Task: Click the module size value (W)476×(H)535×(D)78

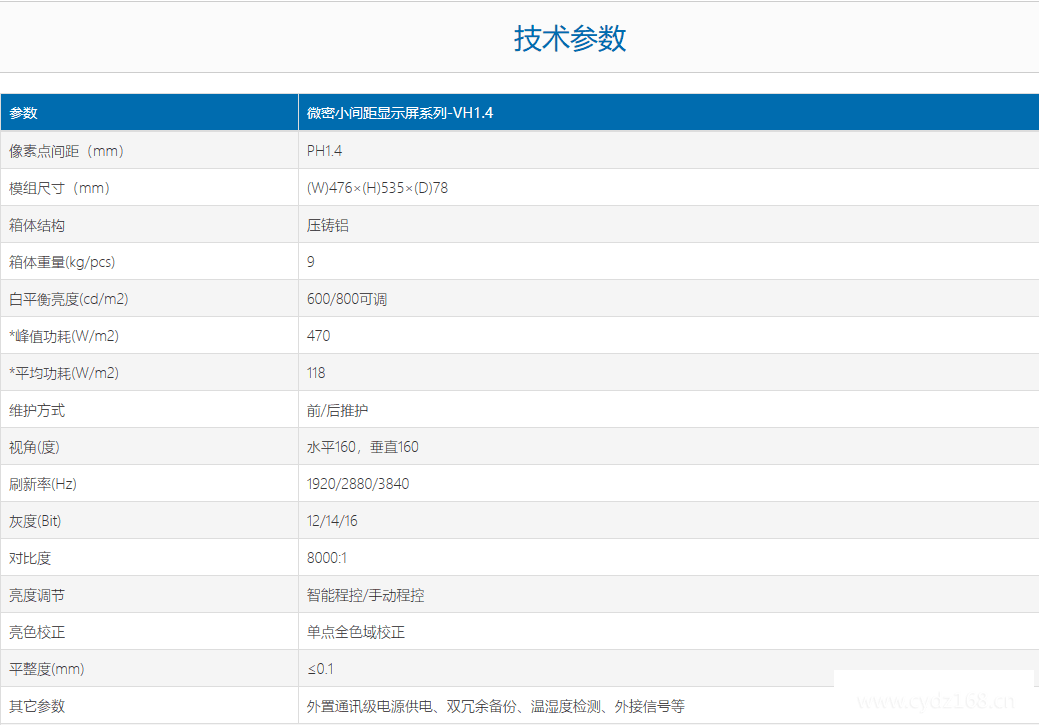Action: click(x=377, y=188)
